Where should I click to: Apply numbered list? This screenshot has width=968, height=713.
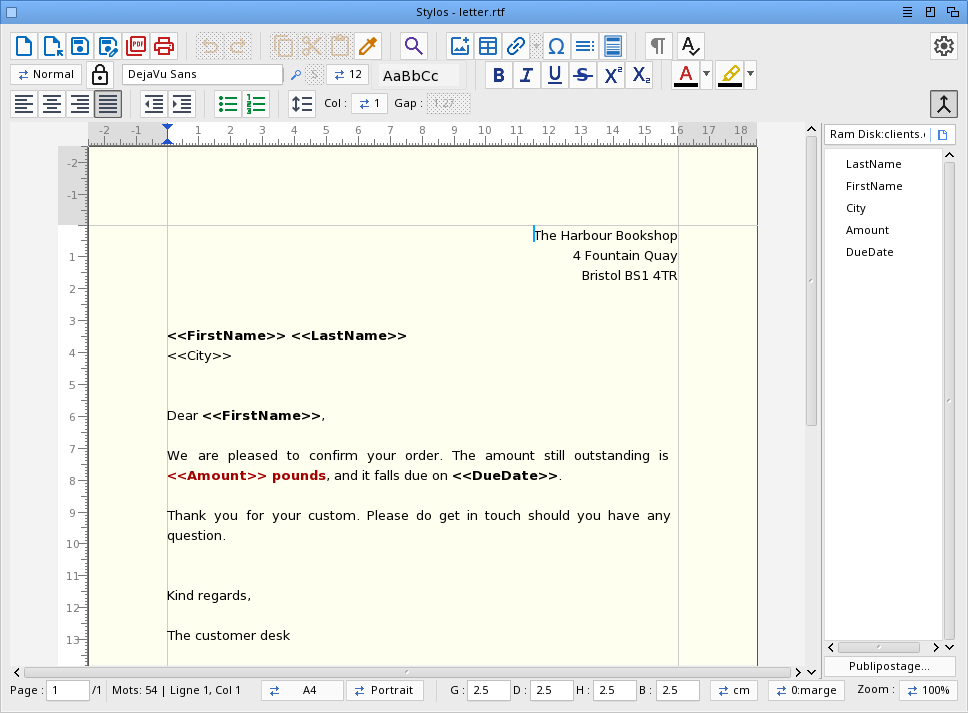tap(256, 104)
